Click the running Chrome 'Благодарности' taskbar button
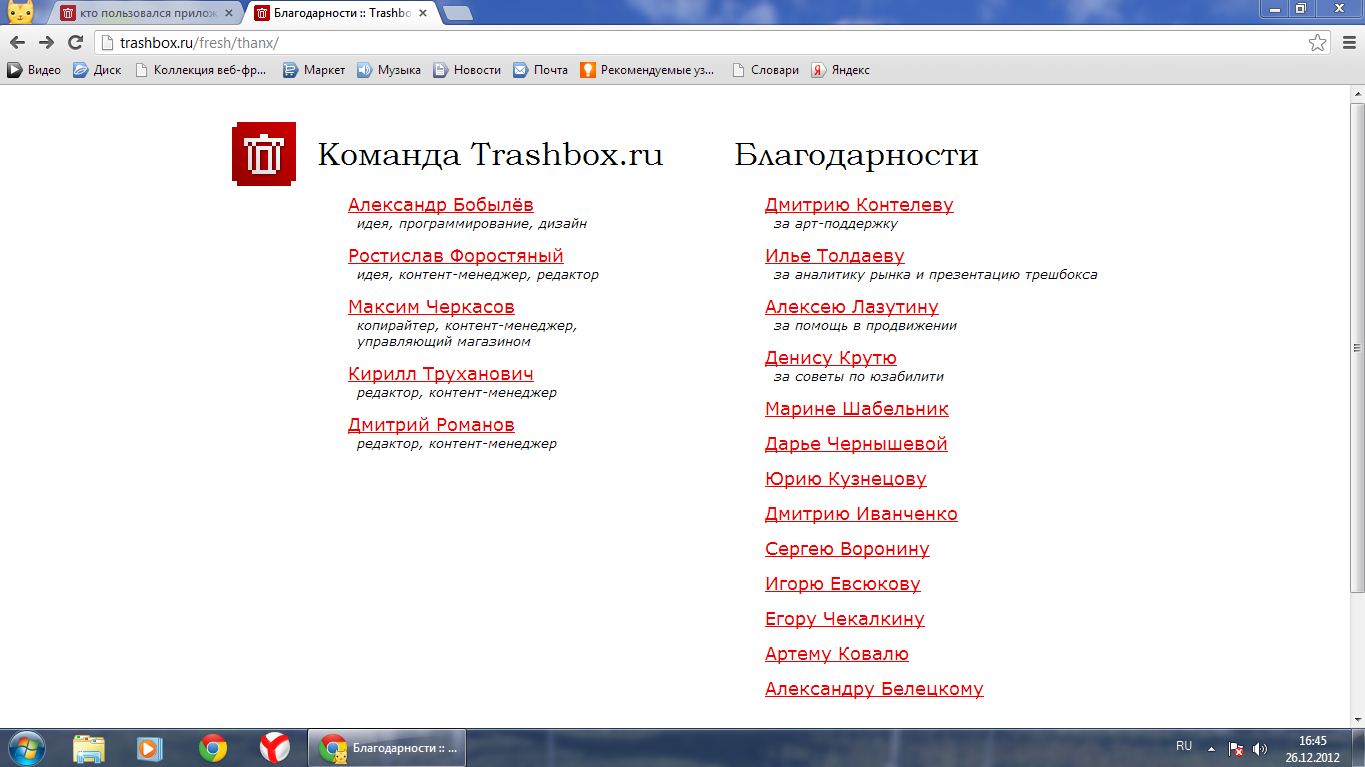This screenshot has width=1365, height=767. click(x=386, y=748)
